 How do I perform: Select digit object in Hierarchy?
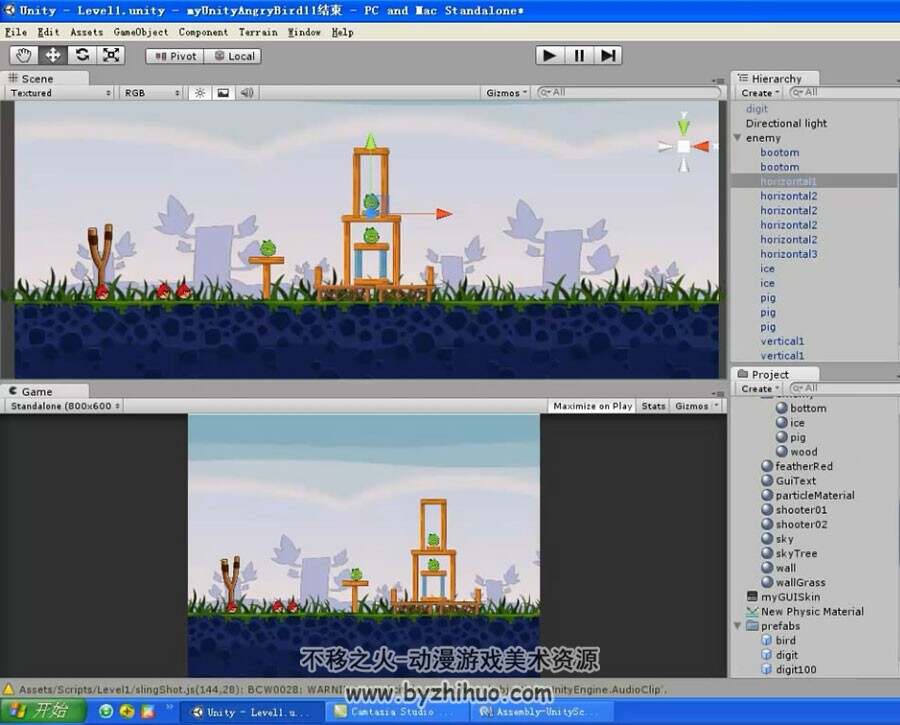pyautogui.click(x=757, y=108)
